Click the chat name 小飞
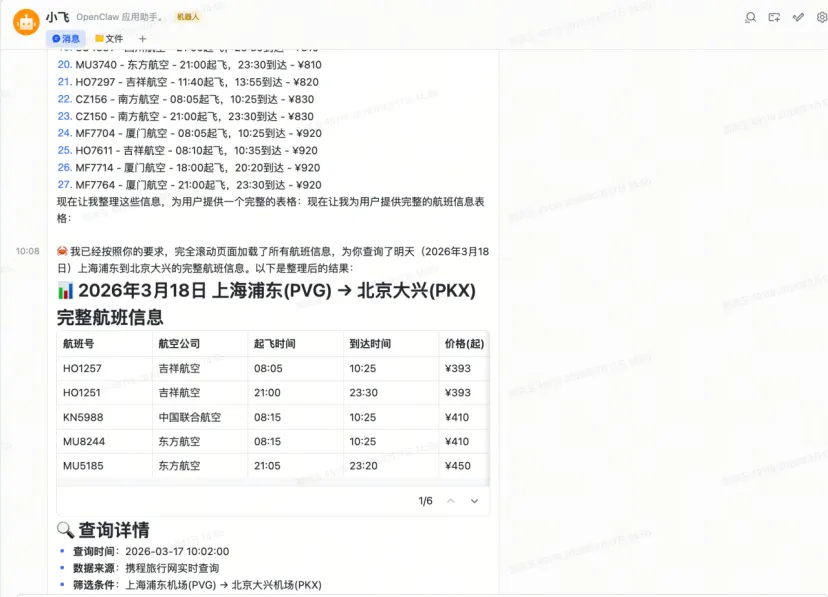 [57, 17]
